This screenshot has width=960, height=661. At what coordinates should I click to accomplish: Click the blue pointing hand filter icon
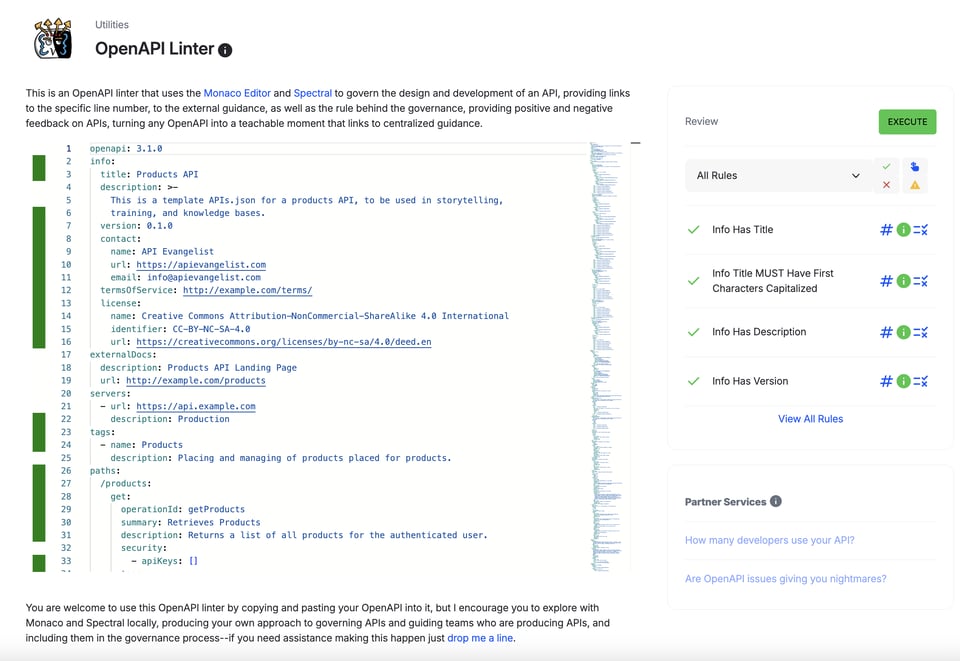click(915, 166)
